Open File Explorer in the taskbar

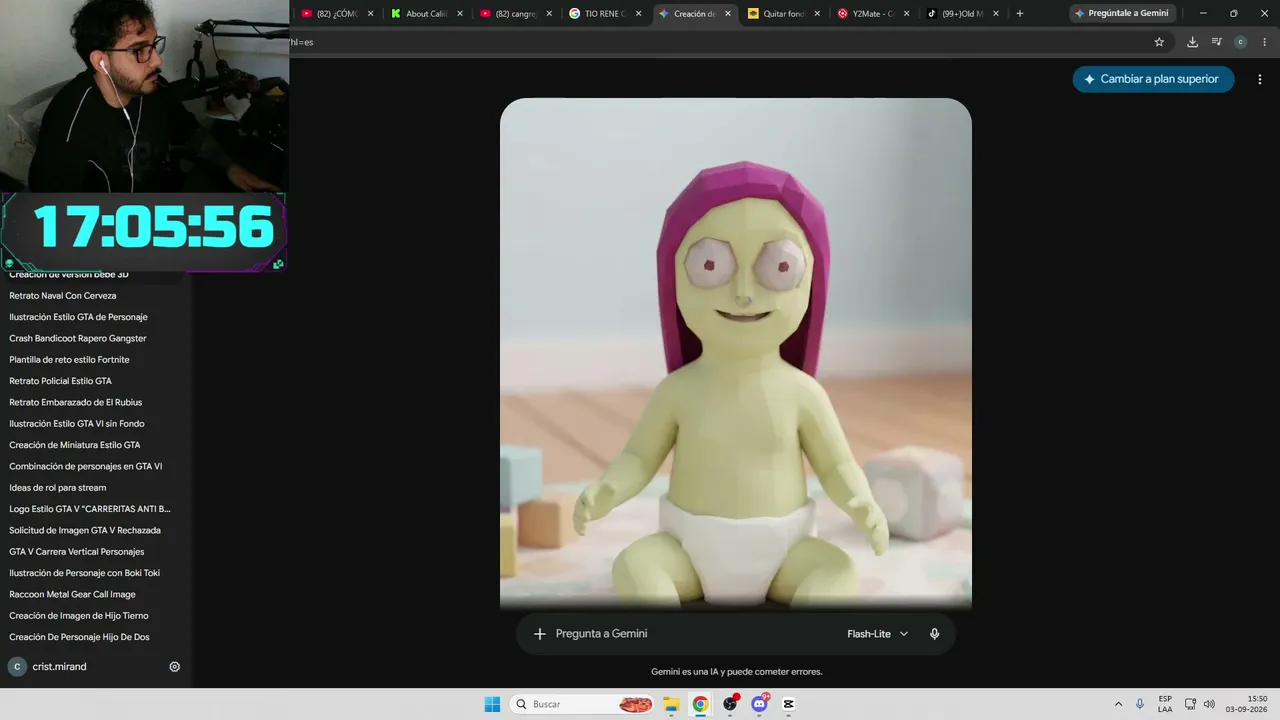tap(671, 704)
